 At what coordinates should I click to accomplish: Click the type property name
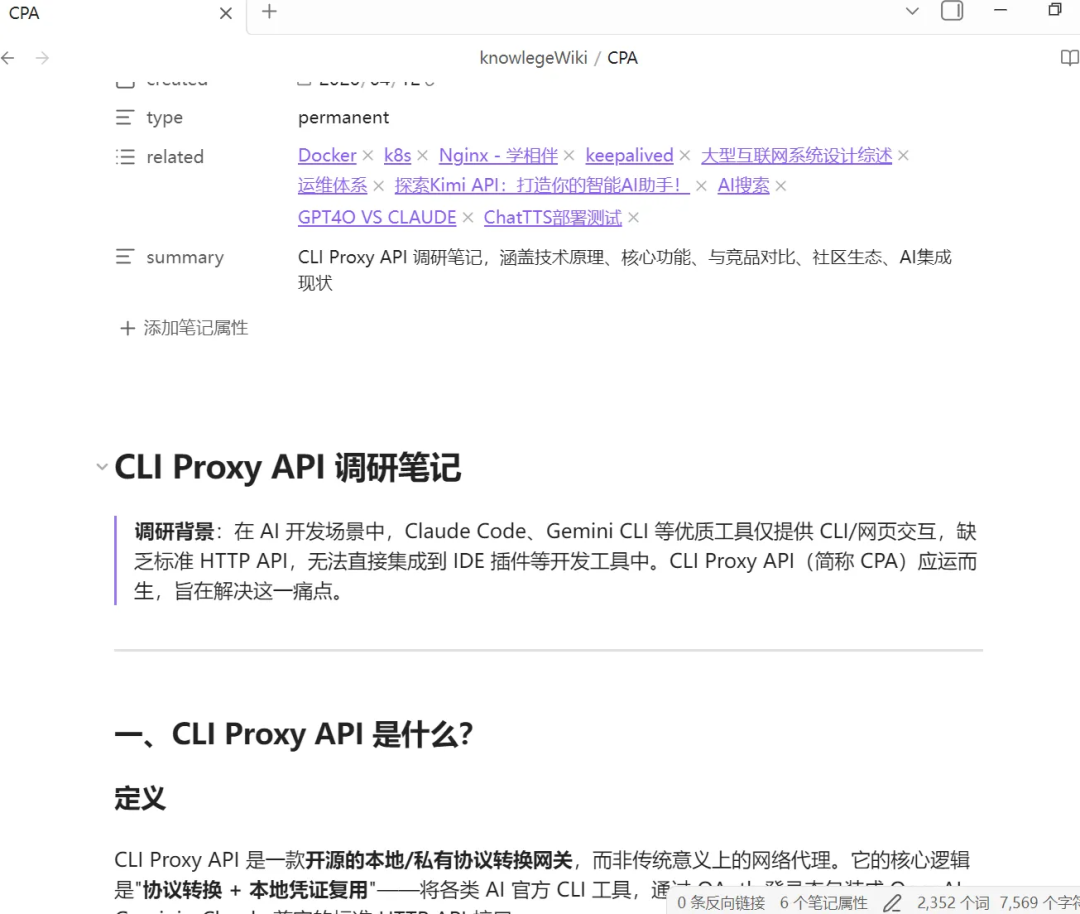click(x=164, y=118)
